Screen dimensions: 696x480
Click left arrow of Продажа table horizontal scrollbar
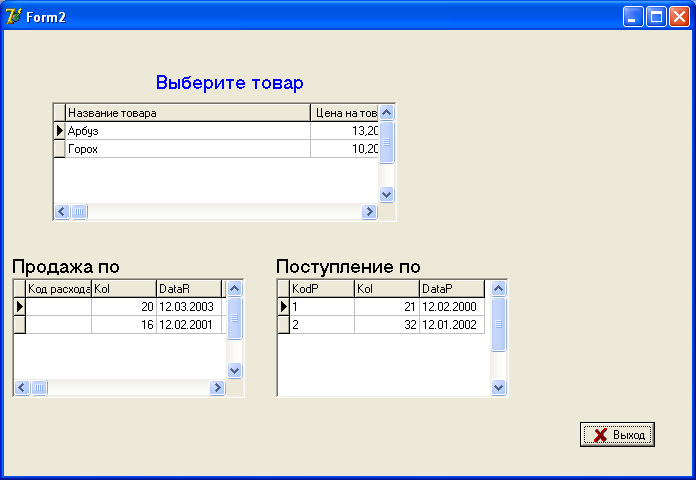tap(22, 388)
